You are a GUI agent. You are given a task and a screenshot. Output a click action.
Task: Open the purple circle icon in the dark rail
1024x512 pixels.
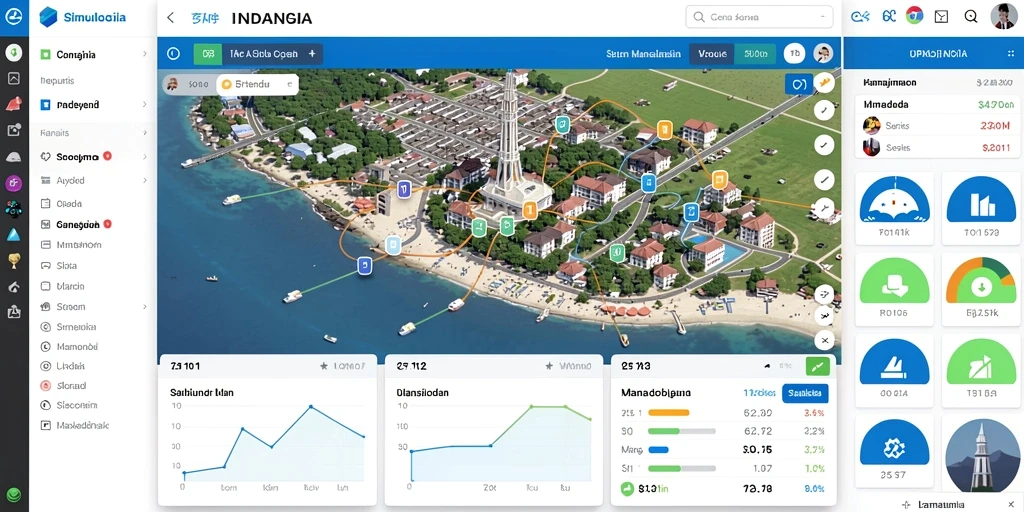[x=14, y=184]
